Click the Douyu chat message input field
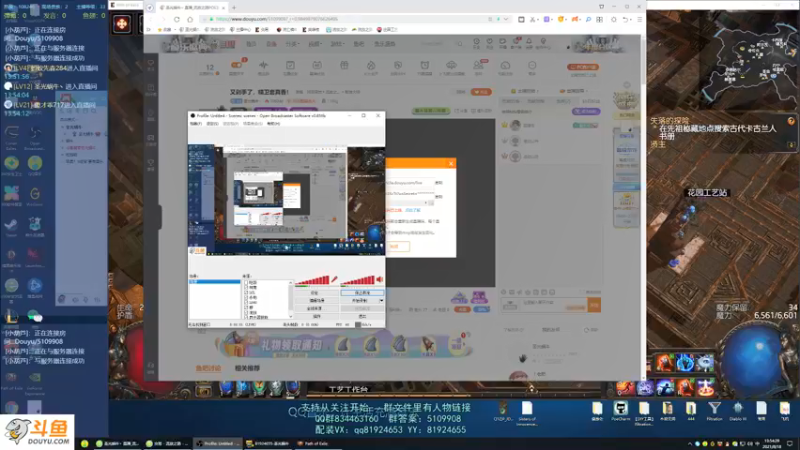This screenshot has width=800, height=450. pyautogui.click(x=553, y=305)
